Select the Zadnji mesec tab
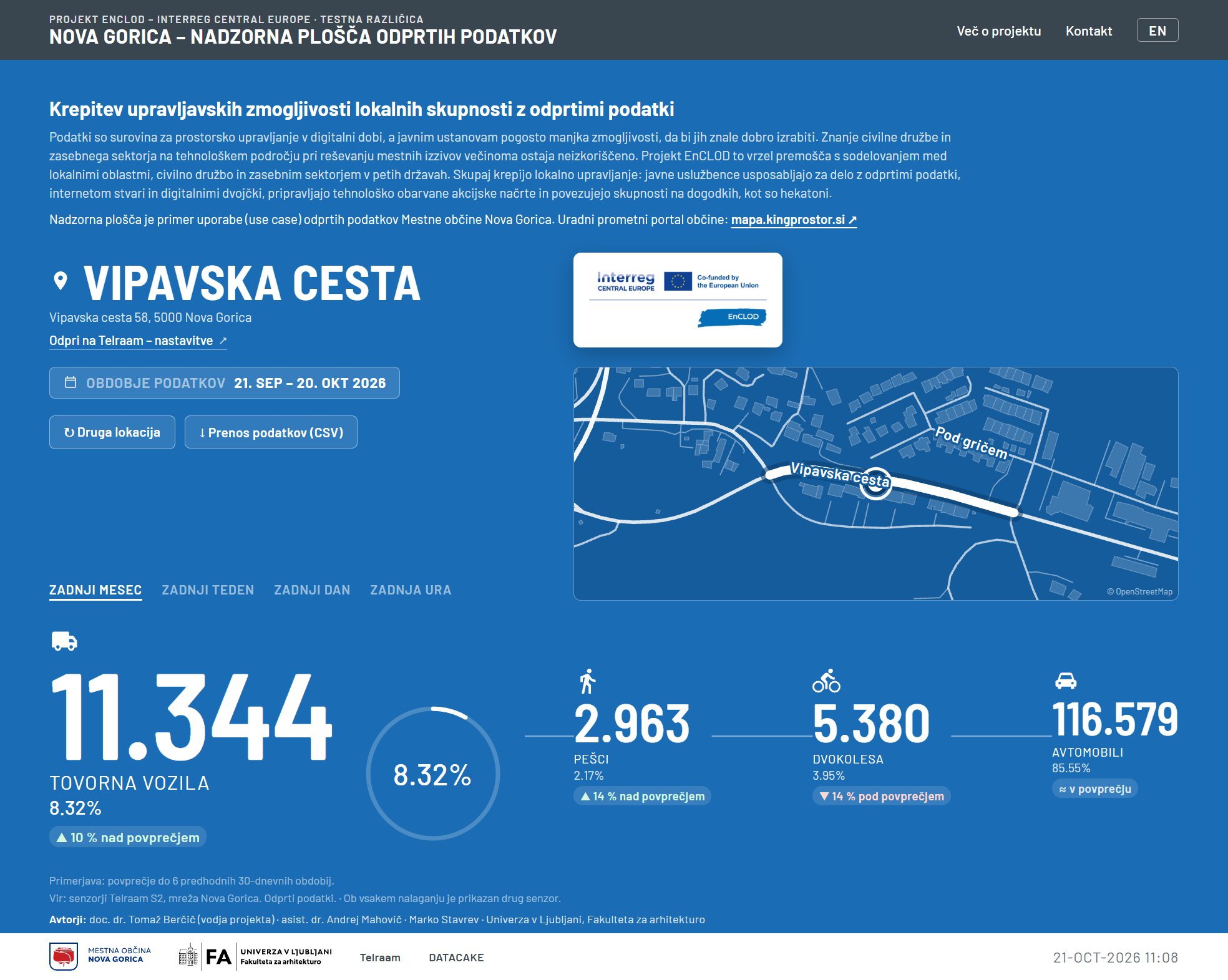Screen dimensions: 1228x980 click(x=95, y=590)
